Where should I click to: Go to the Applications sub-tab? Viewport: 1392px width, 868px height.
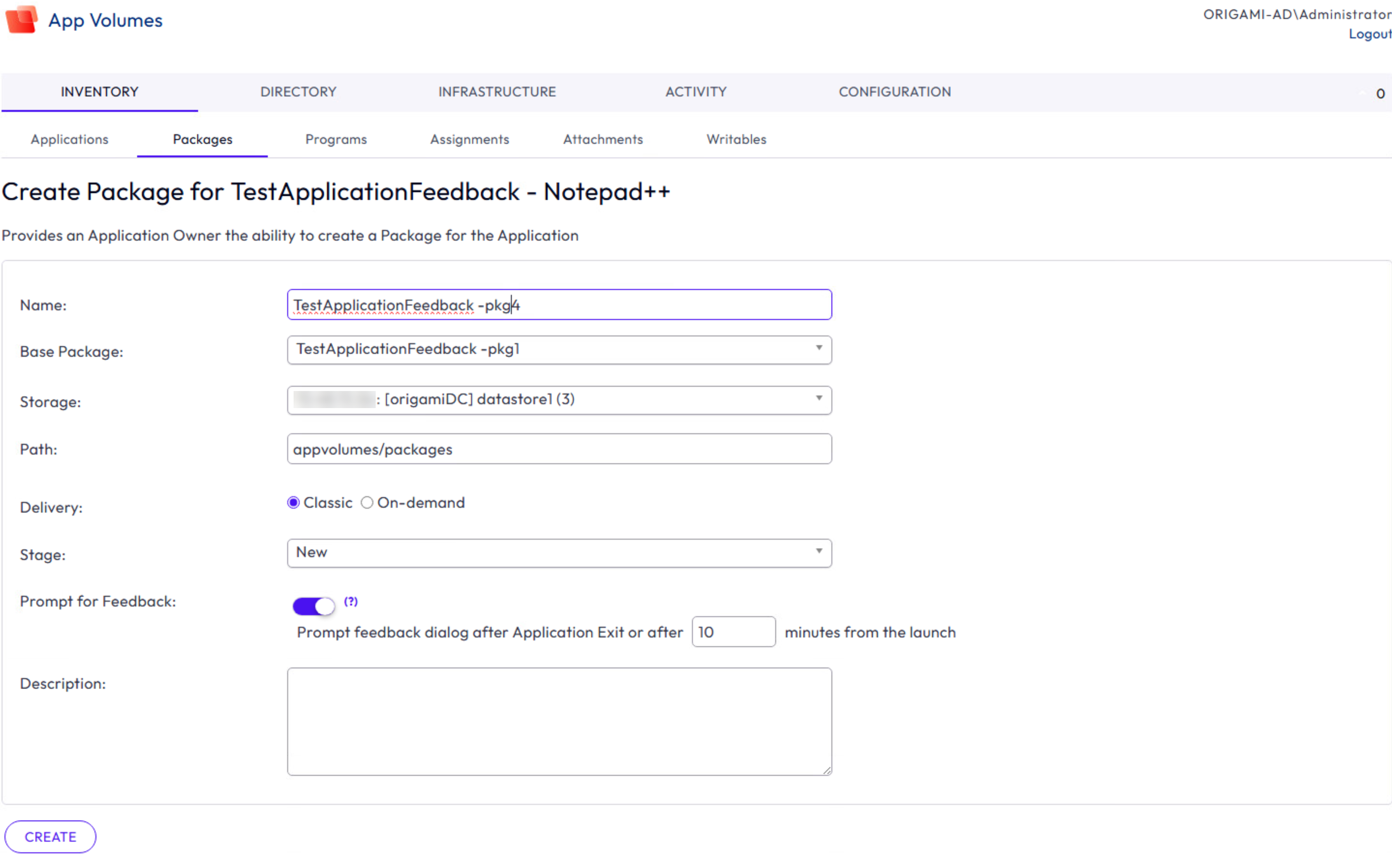click(x=69, y=139)
